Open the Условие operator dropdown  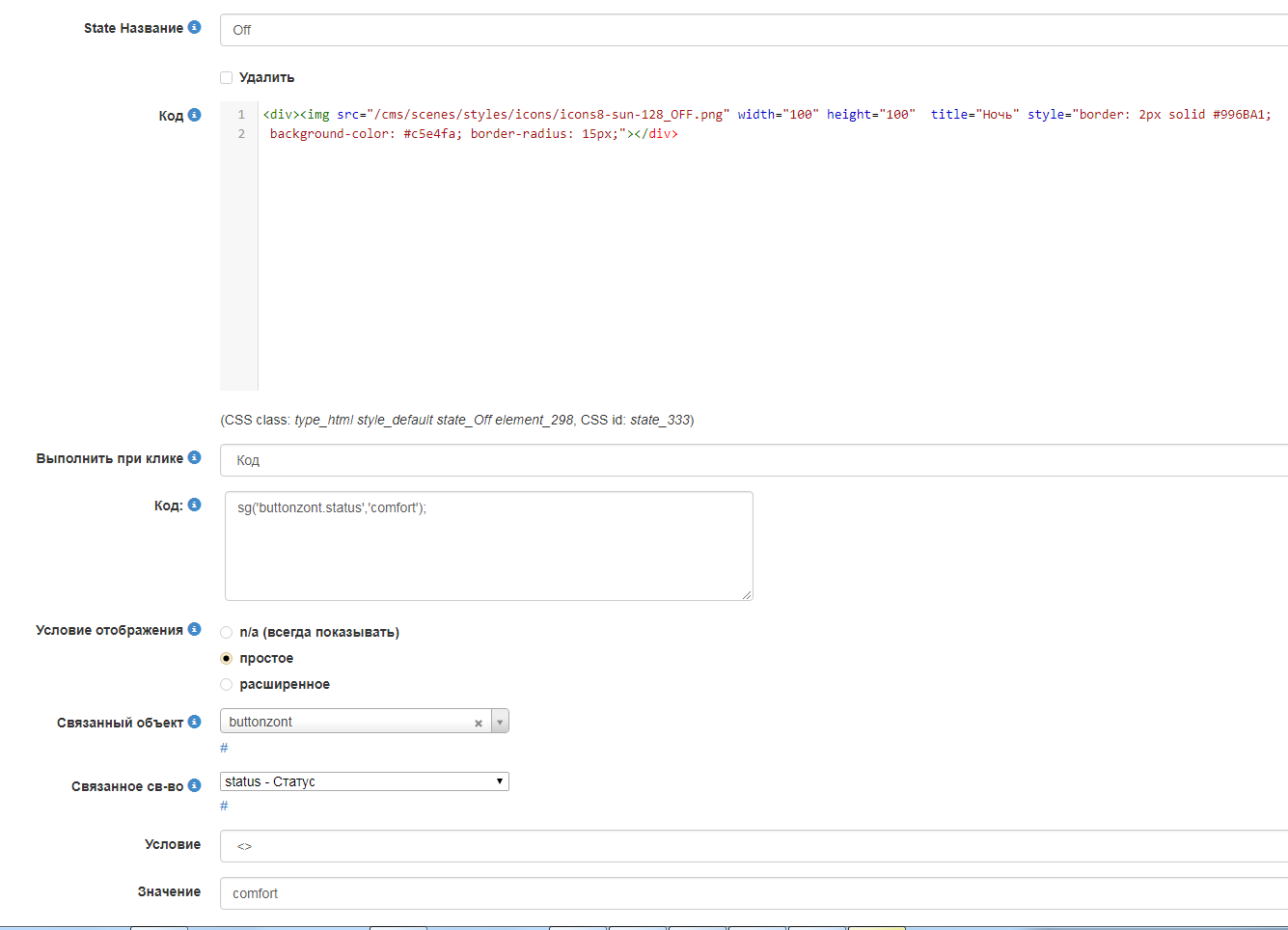coord(753,846)
